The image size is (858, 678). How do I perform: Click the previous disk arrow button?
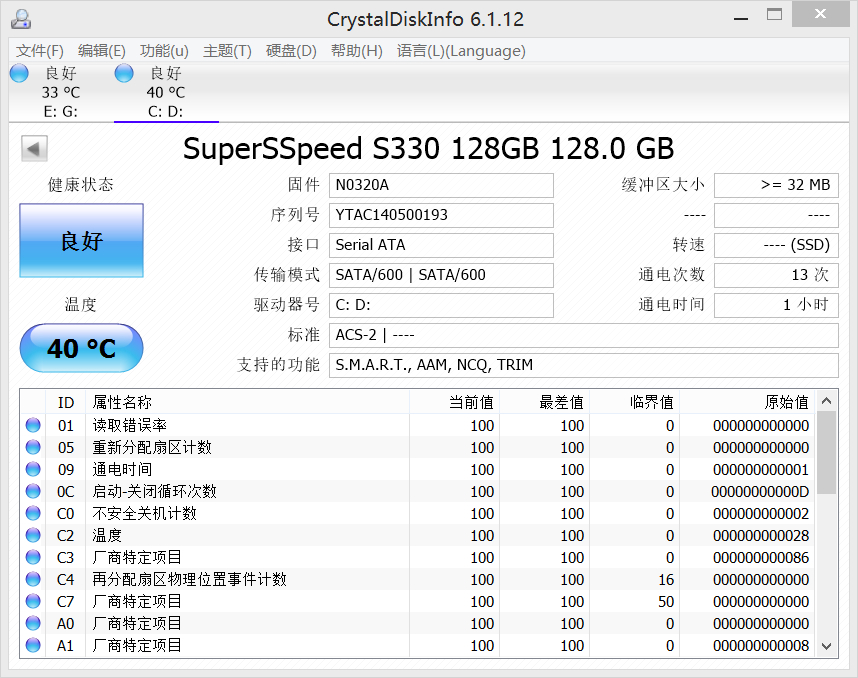[34, 149]
